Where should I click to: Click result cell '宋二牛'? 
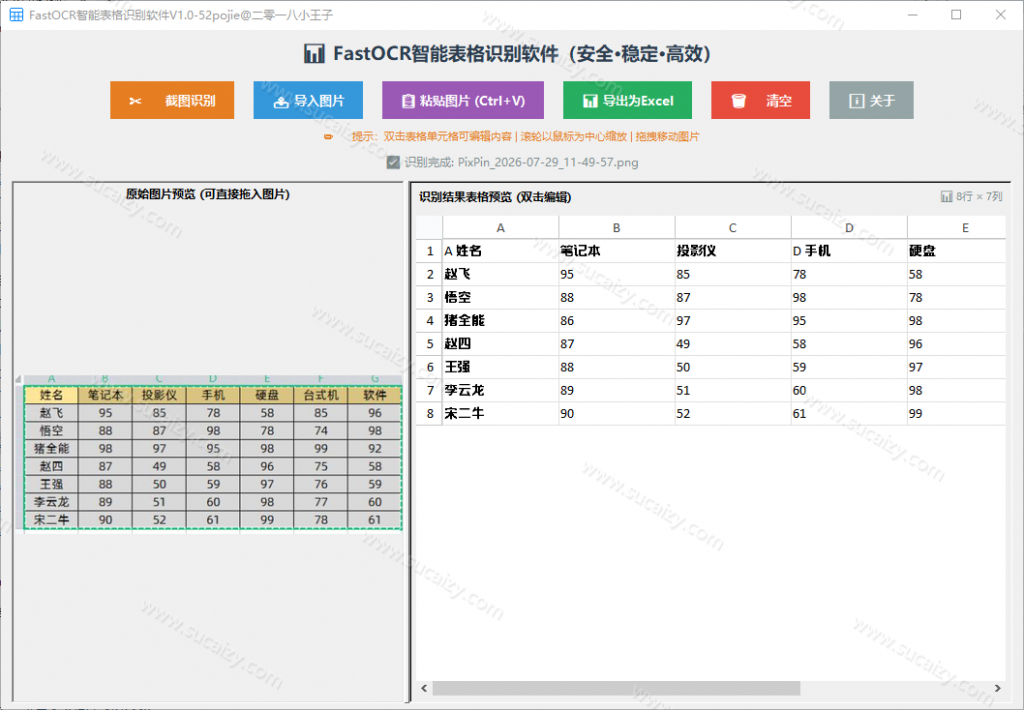(500, 413)
